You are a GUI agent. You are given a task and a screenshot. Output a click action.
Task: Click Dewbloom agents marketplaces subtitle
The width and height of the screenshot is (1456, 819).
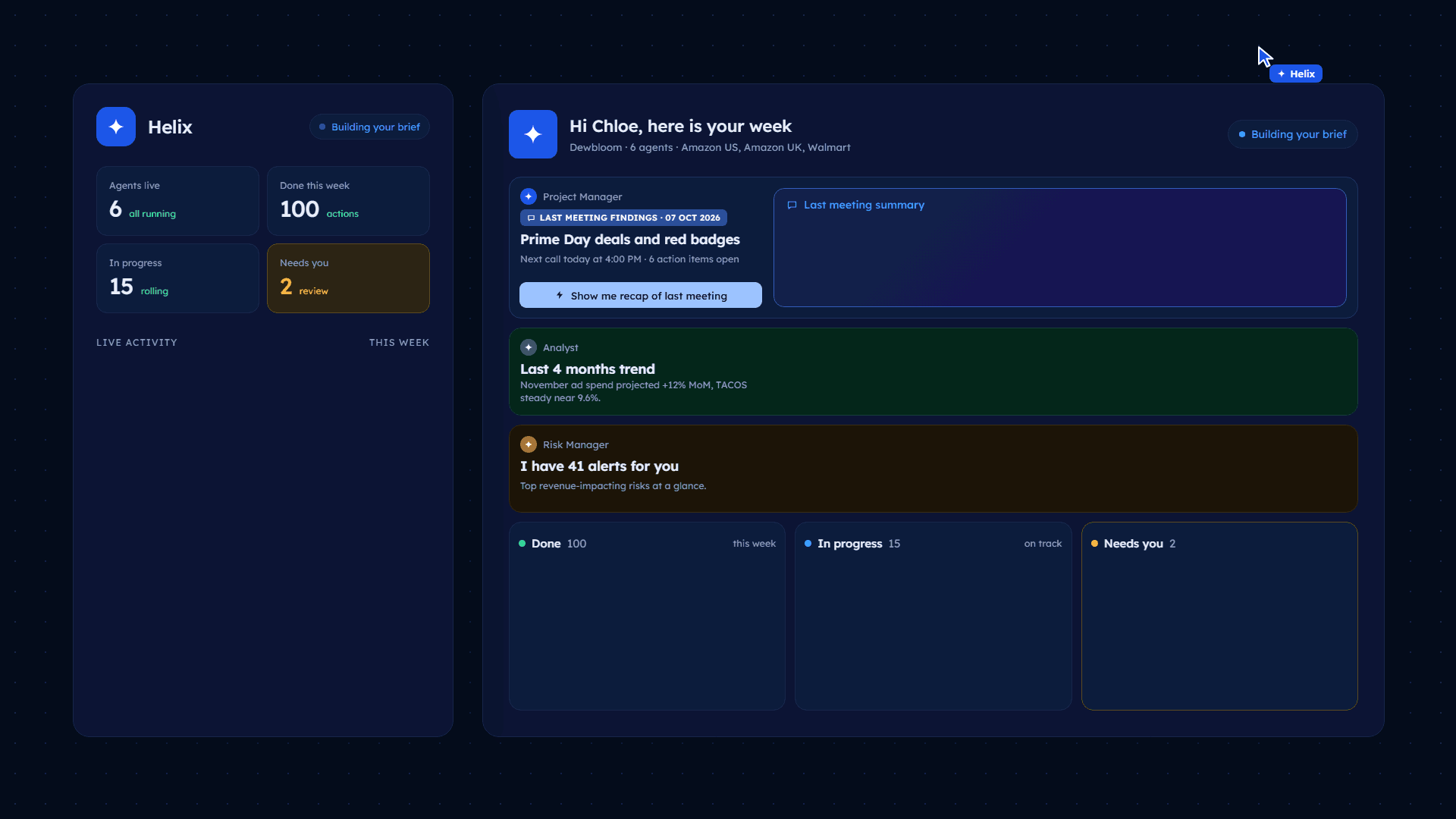[710, 147]
